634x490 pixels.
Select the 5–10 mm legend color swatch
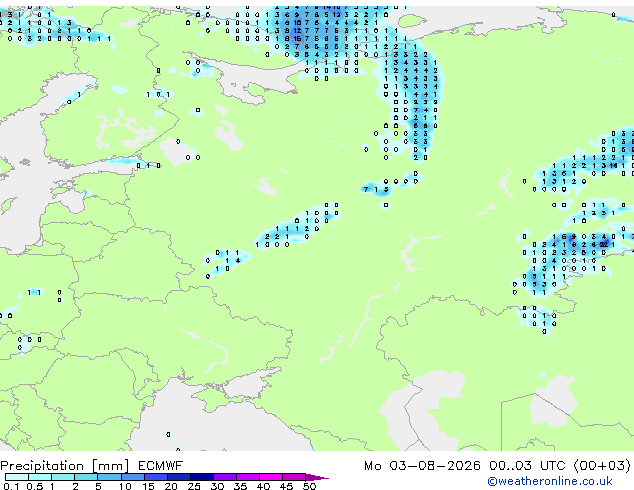tap(109, 477)
